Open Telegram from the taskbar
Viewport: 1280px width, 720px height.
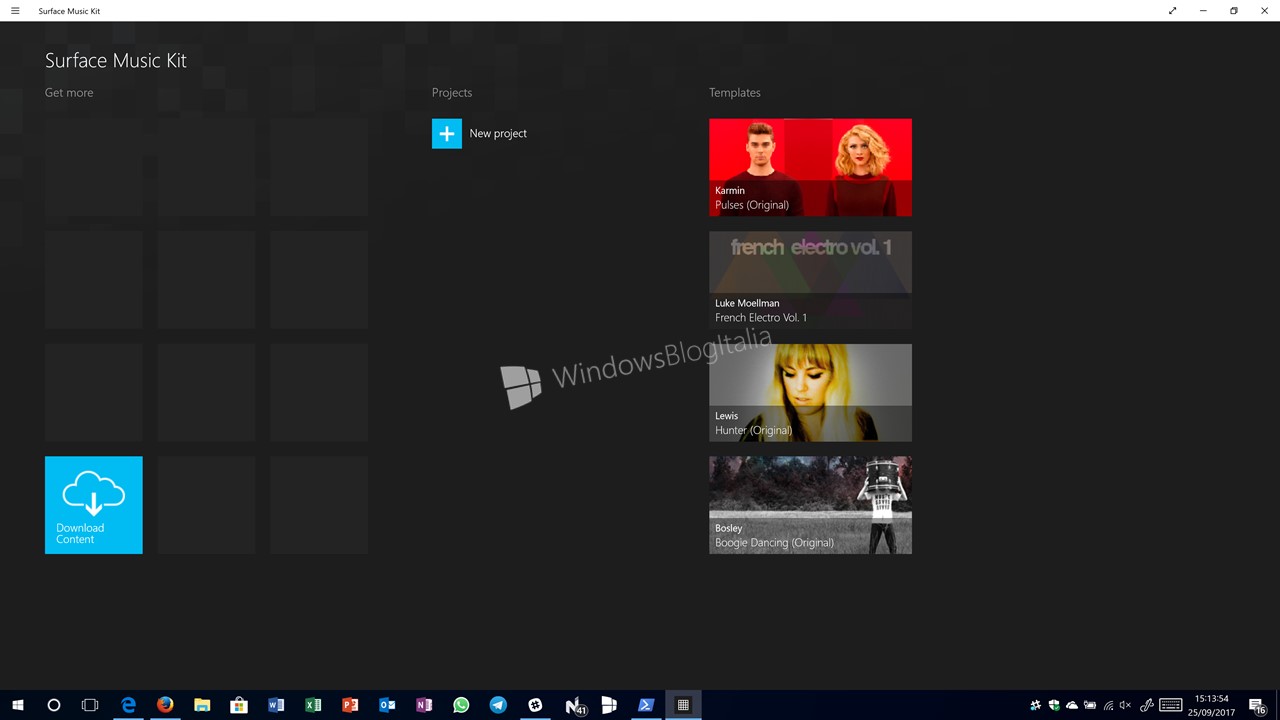498,705
